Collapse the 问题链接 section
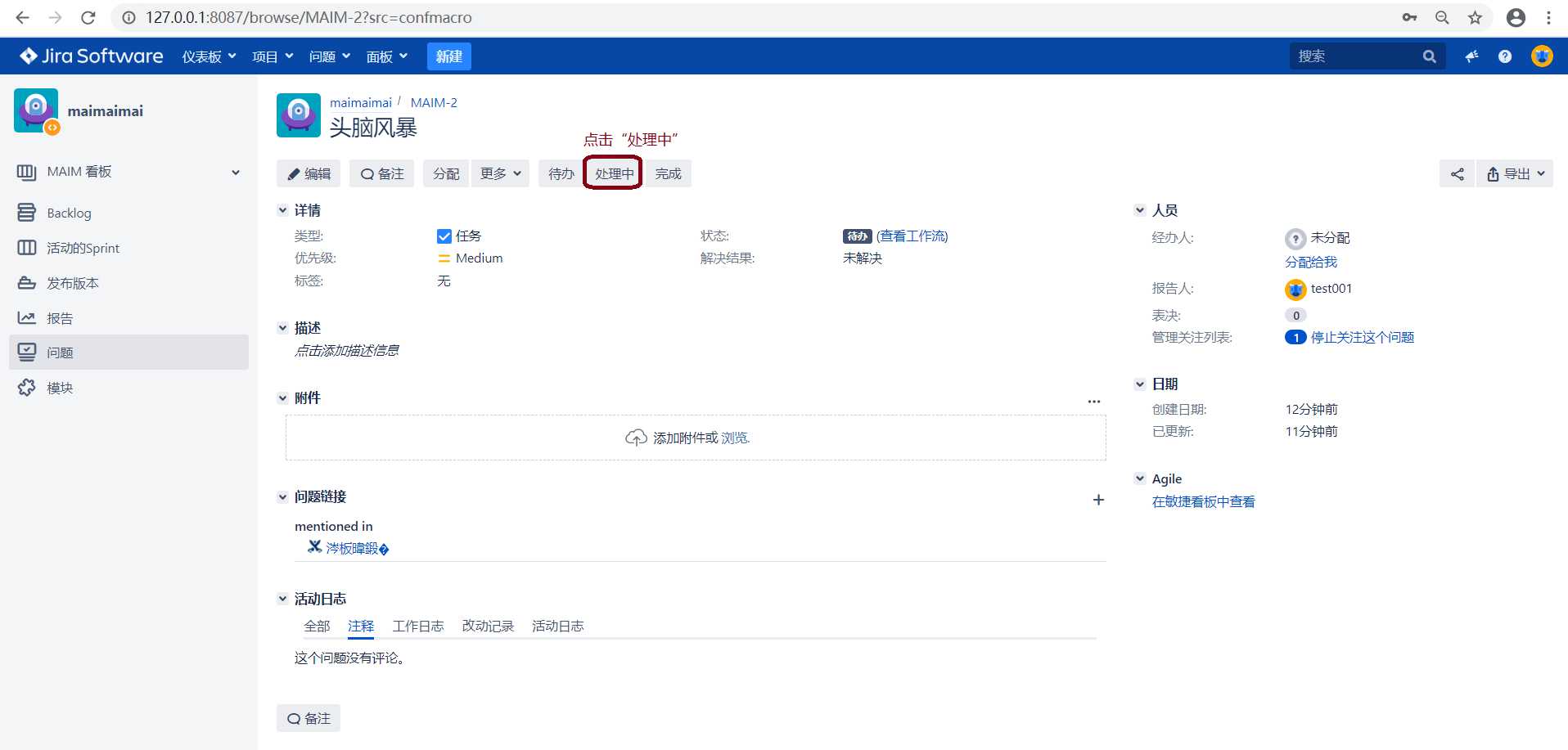The height and width of the screenshot is (750, 1568). [x=282, y=496]
